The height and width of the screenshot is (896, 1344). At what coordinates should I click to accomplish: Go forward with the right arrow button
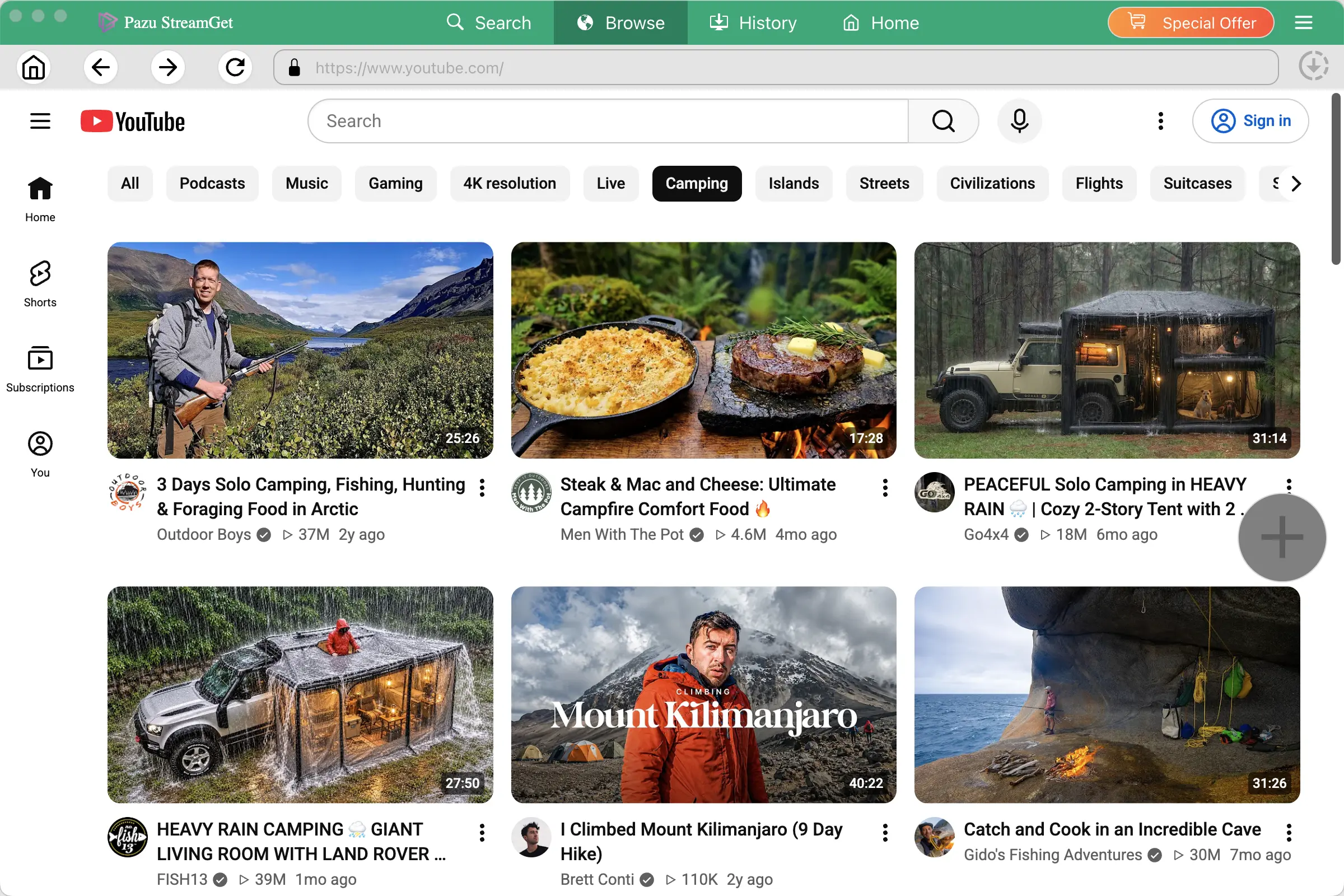pos(168,67)
